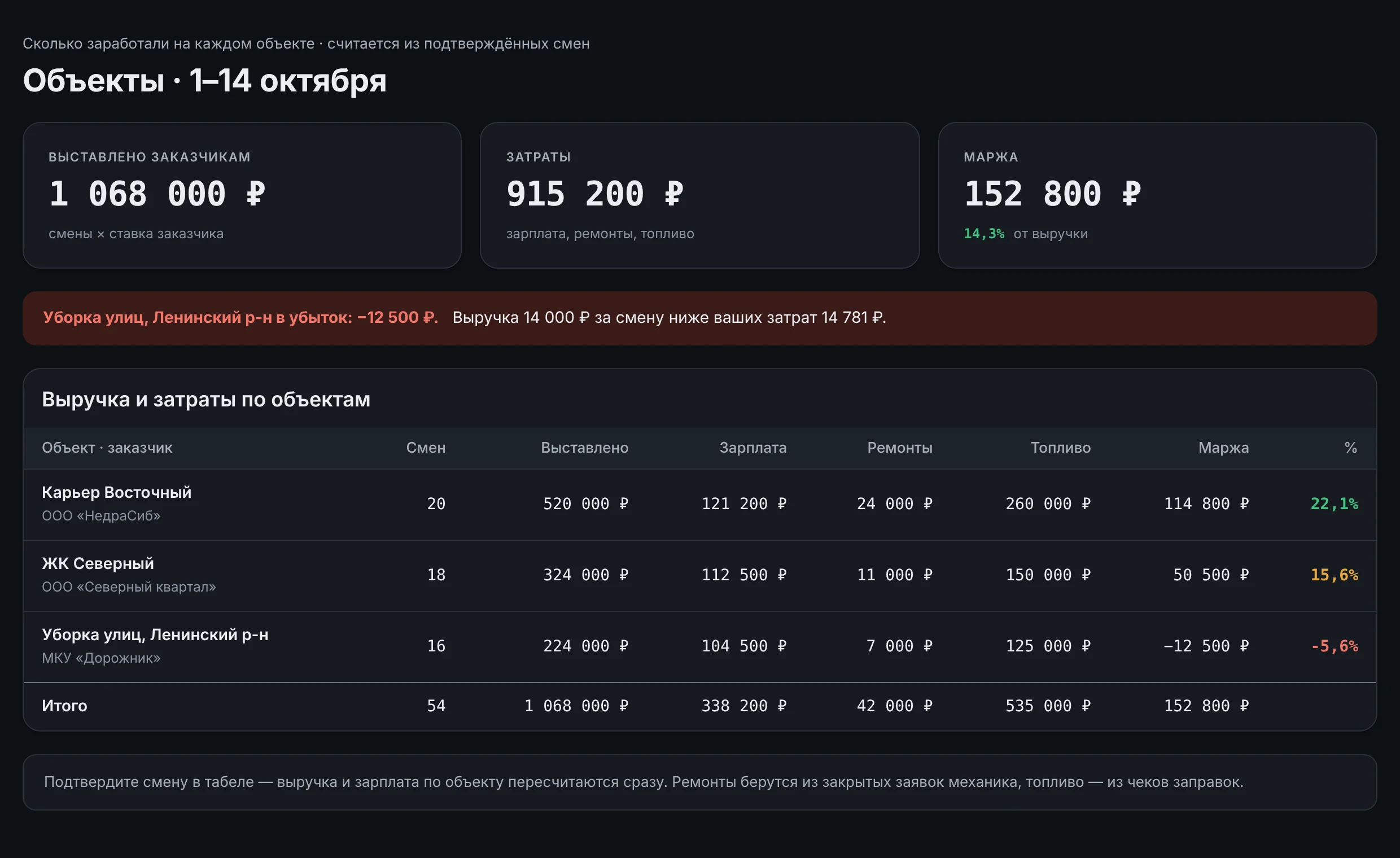Click the 'Зарплата' column header
1400x858 pixels.
point(753,448)
